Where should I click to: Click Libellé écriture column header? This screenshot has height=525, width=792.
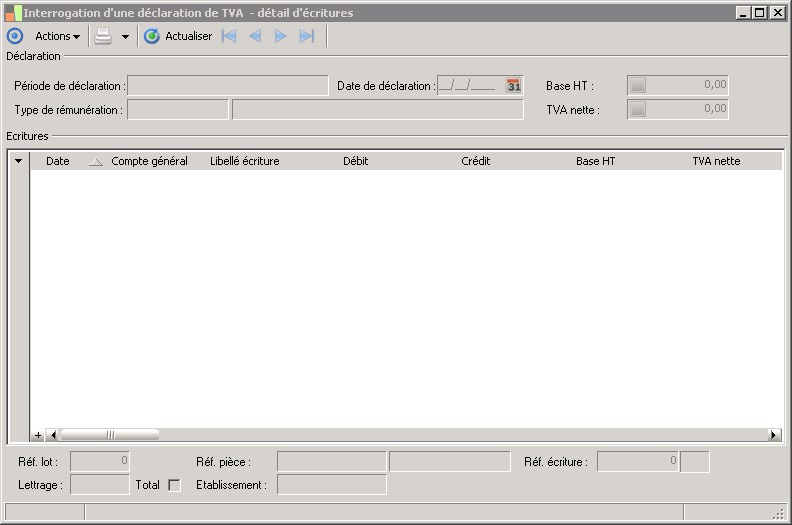(x=244, y=161)
